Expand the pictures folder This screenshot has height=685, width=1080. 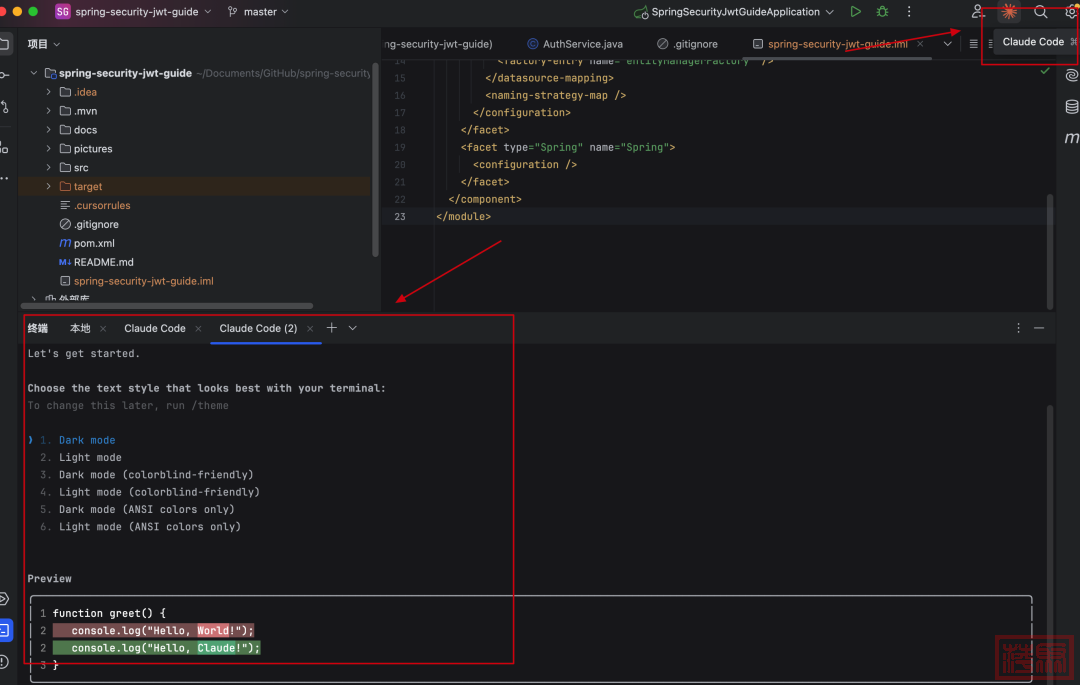pyautogui.click(x=48, y=149)
